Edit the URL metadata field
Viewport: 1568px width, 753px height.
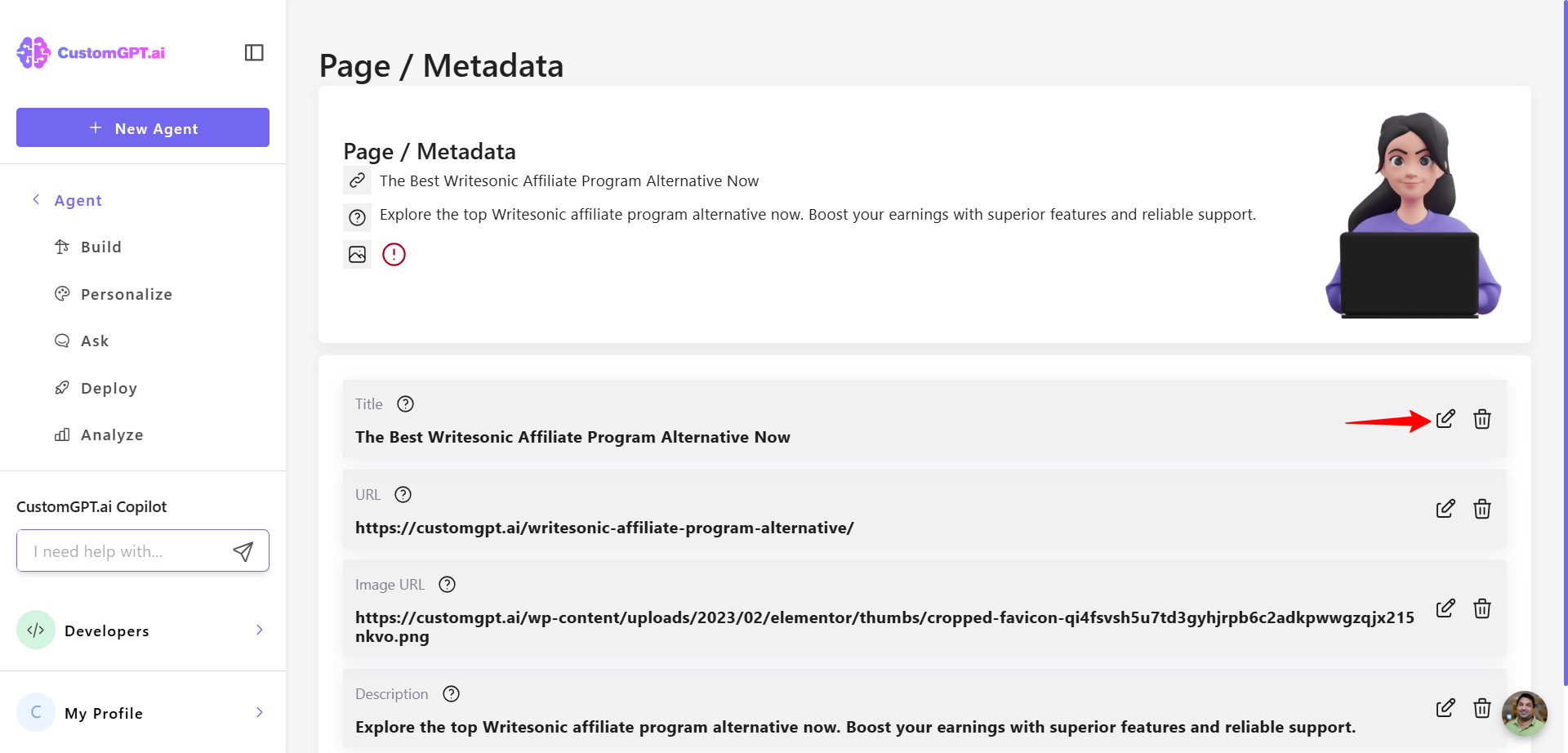tap(1445, 509)
